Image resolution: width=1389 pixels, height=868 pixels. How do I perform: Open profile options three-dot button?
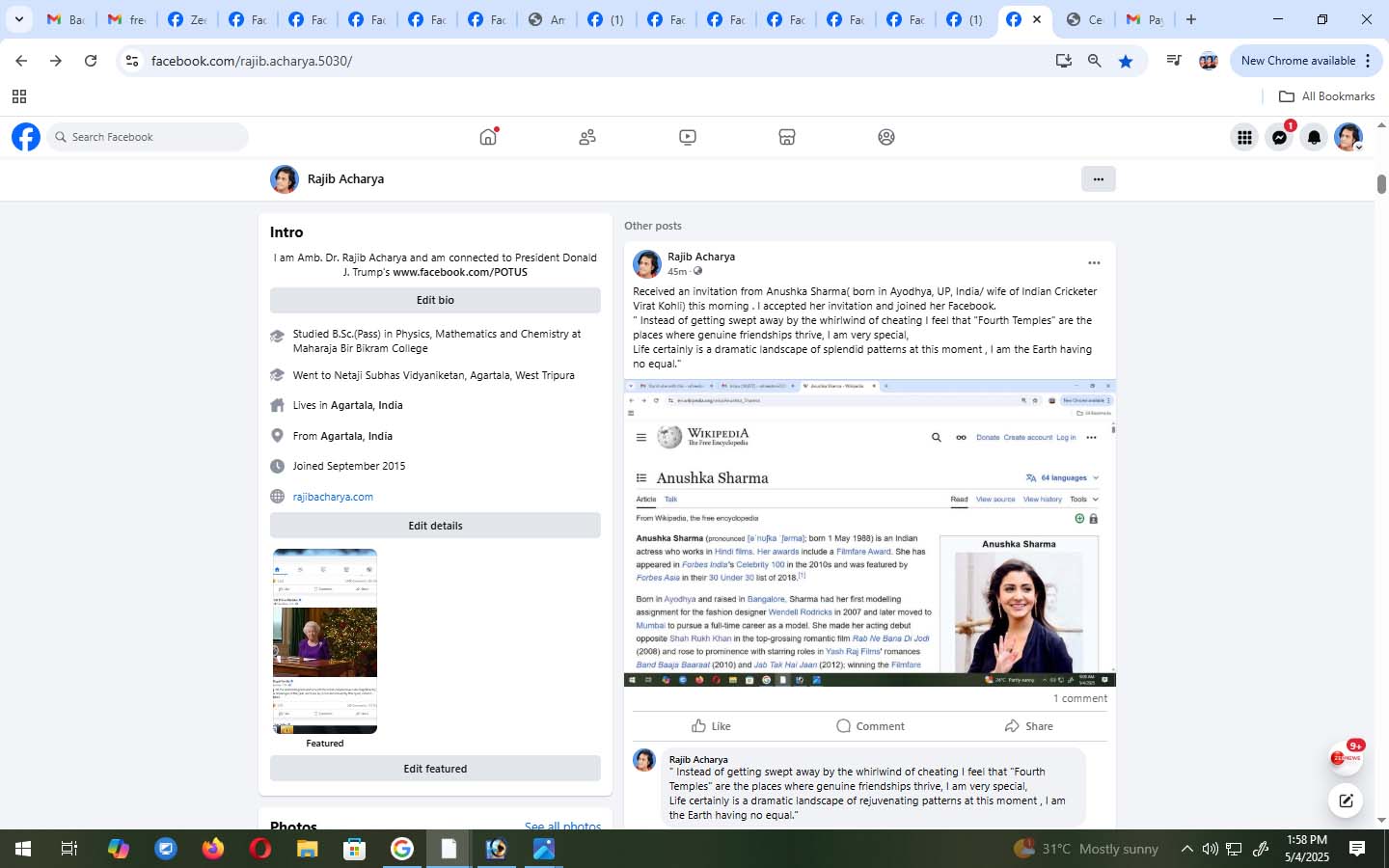coord(1098,178)
